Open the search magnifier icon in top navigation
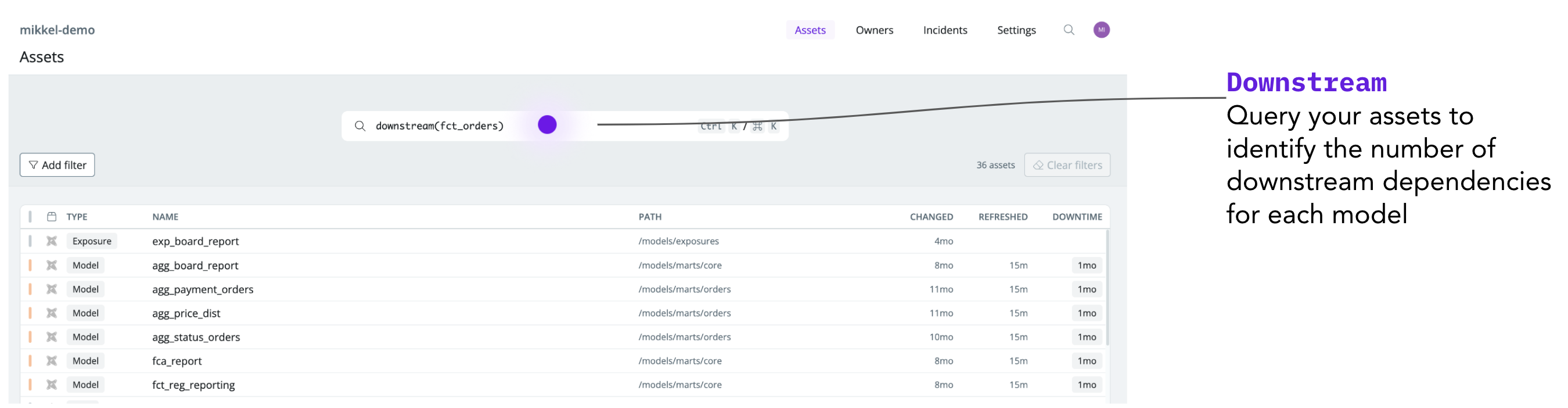Image resolution: width=1568 pixels, height=408 pixels. pos(1068,30)
